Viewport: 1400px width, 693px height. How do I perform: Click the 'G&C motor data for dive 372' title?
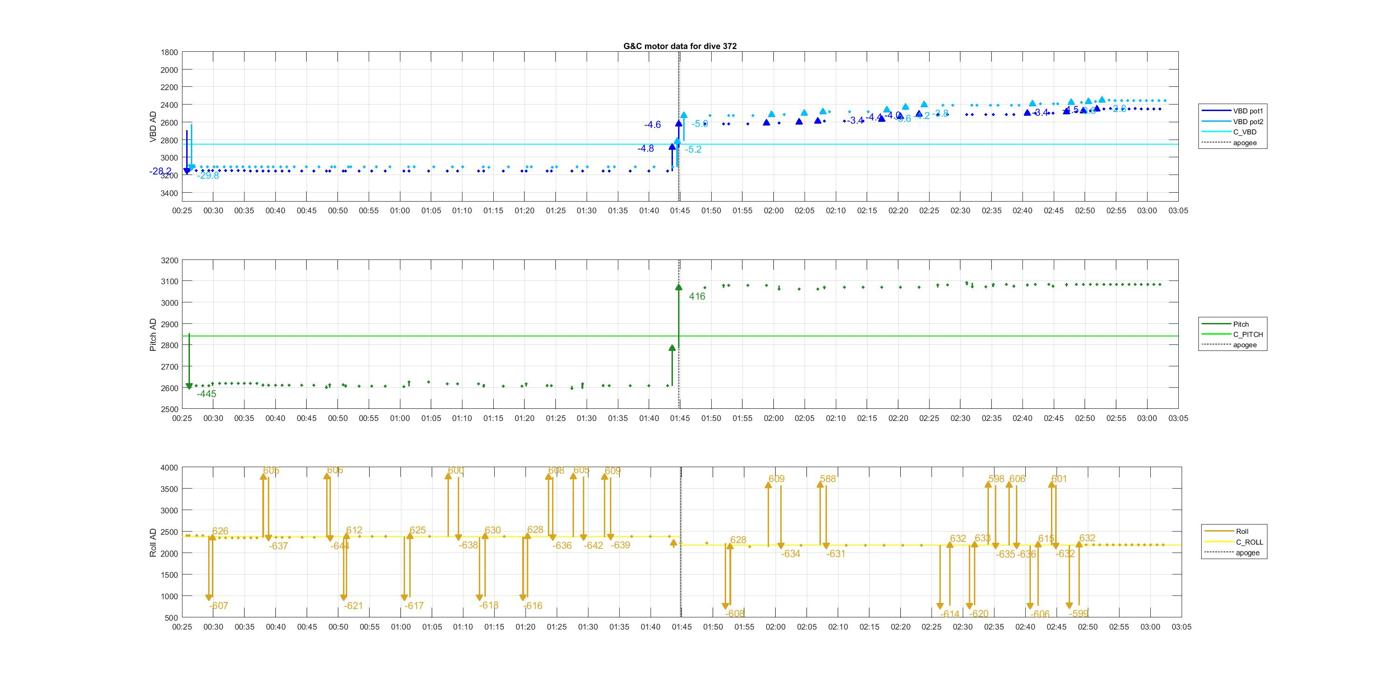coord(680,46)
